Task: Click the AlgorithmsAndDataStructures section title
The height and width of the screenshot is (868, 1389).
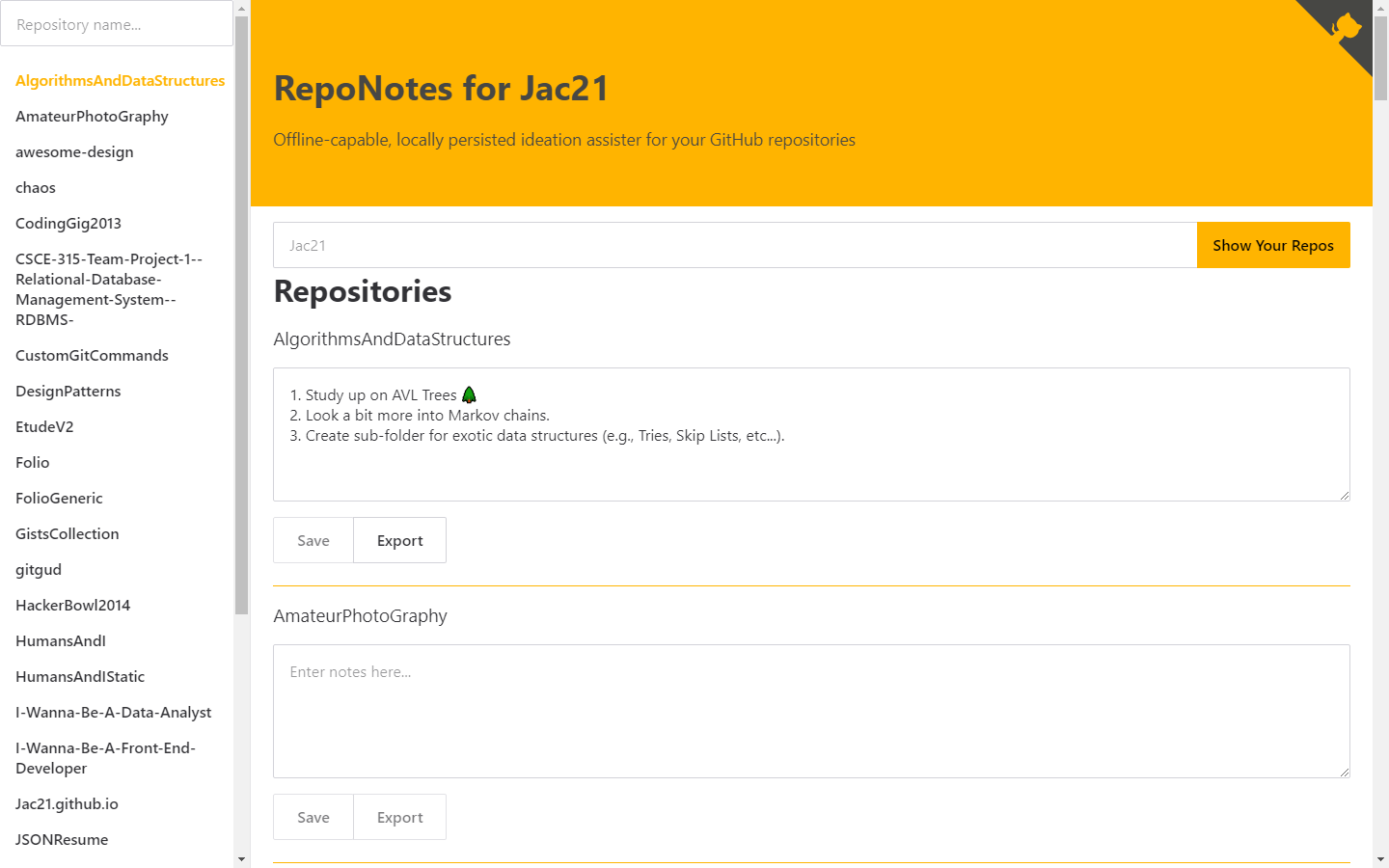Action: pos(392,339)
